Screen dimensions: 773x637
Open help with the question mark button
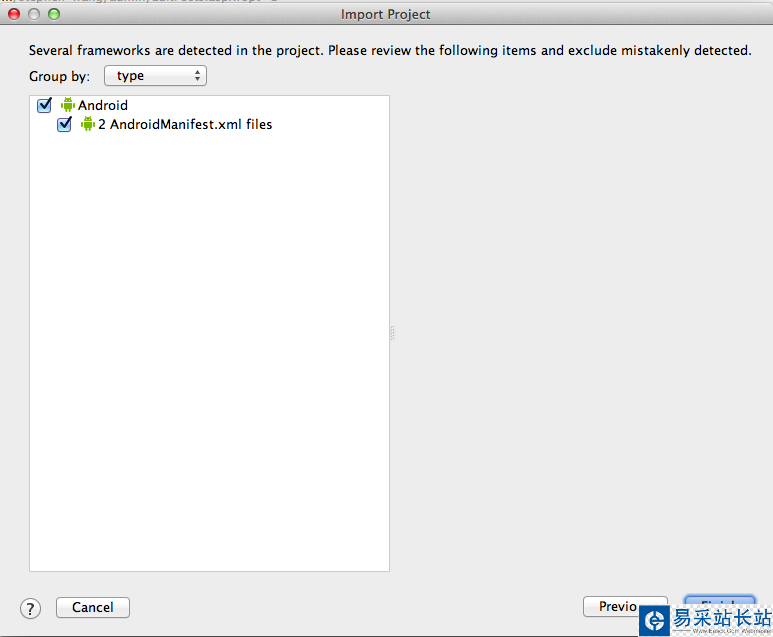click(x=30, y=608)
